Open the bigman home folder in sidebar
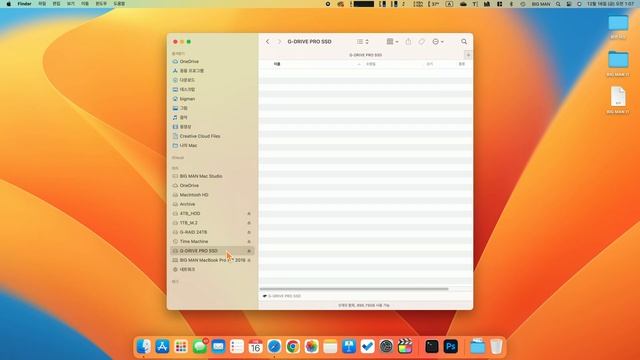640x360 pixels. pos(187,99)
